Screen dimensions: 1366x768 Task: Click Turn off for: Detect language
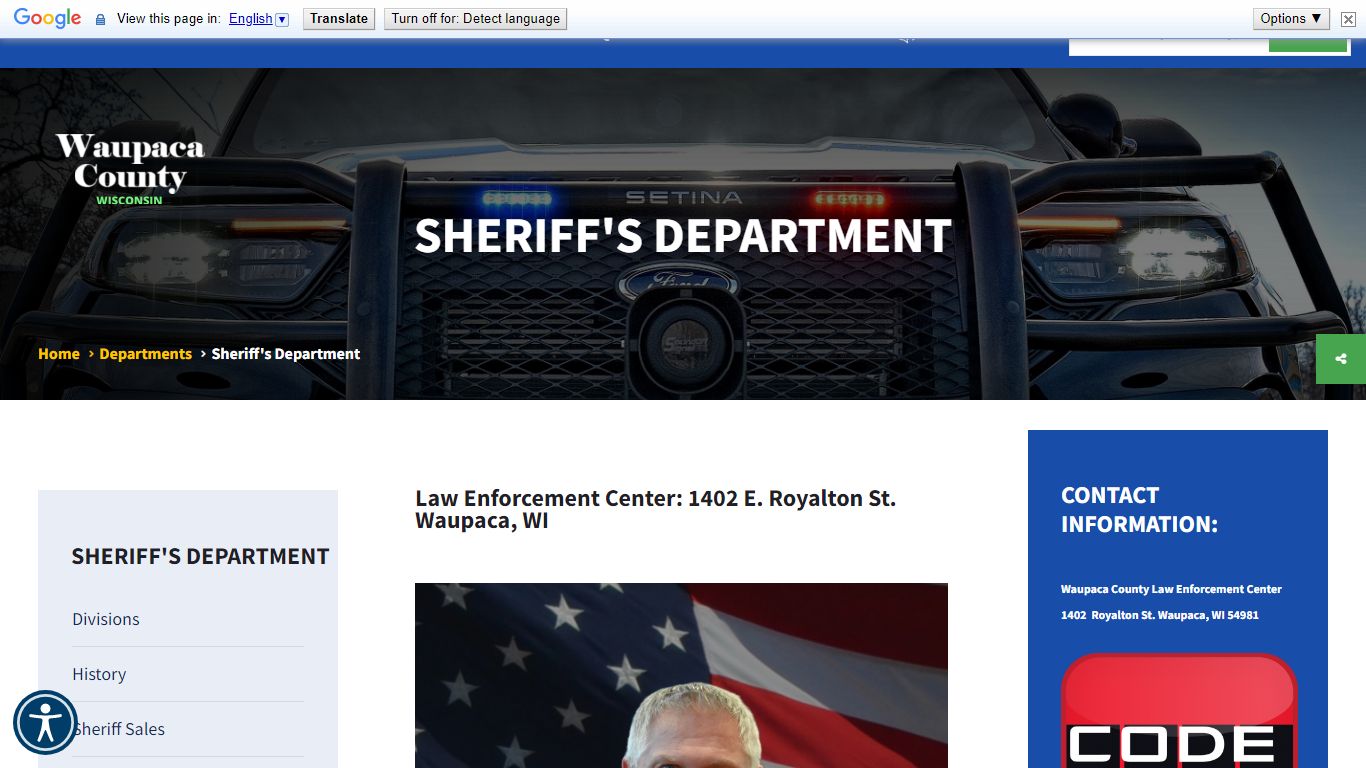click(x=475, y=19)
